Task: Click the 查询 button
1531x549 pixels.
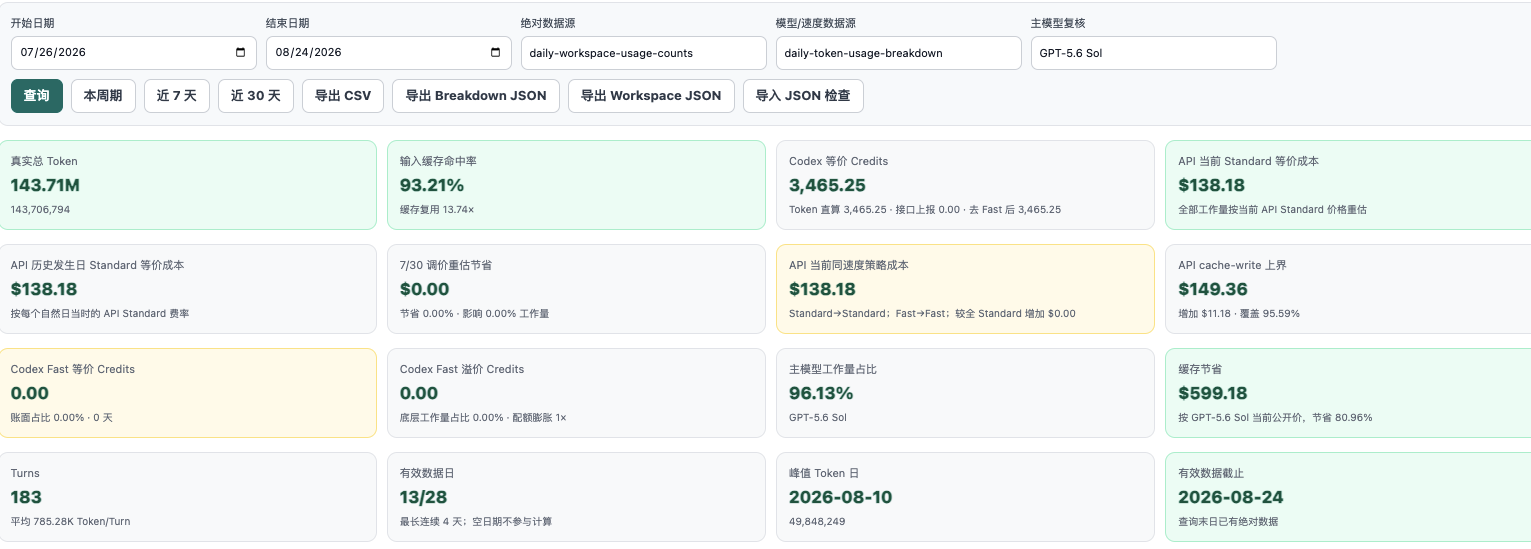Action: click(x=37, y=96)
